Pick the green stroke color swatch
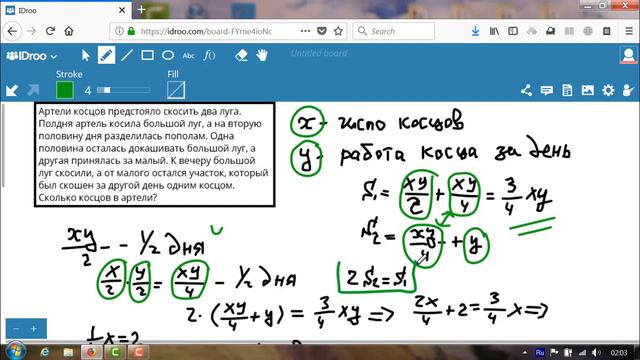Image resolution: width=640 pixels, height=360 pixels. [x=64, y=90]
